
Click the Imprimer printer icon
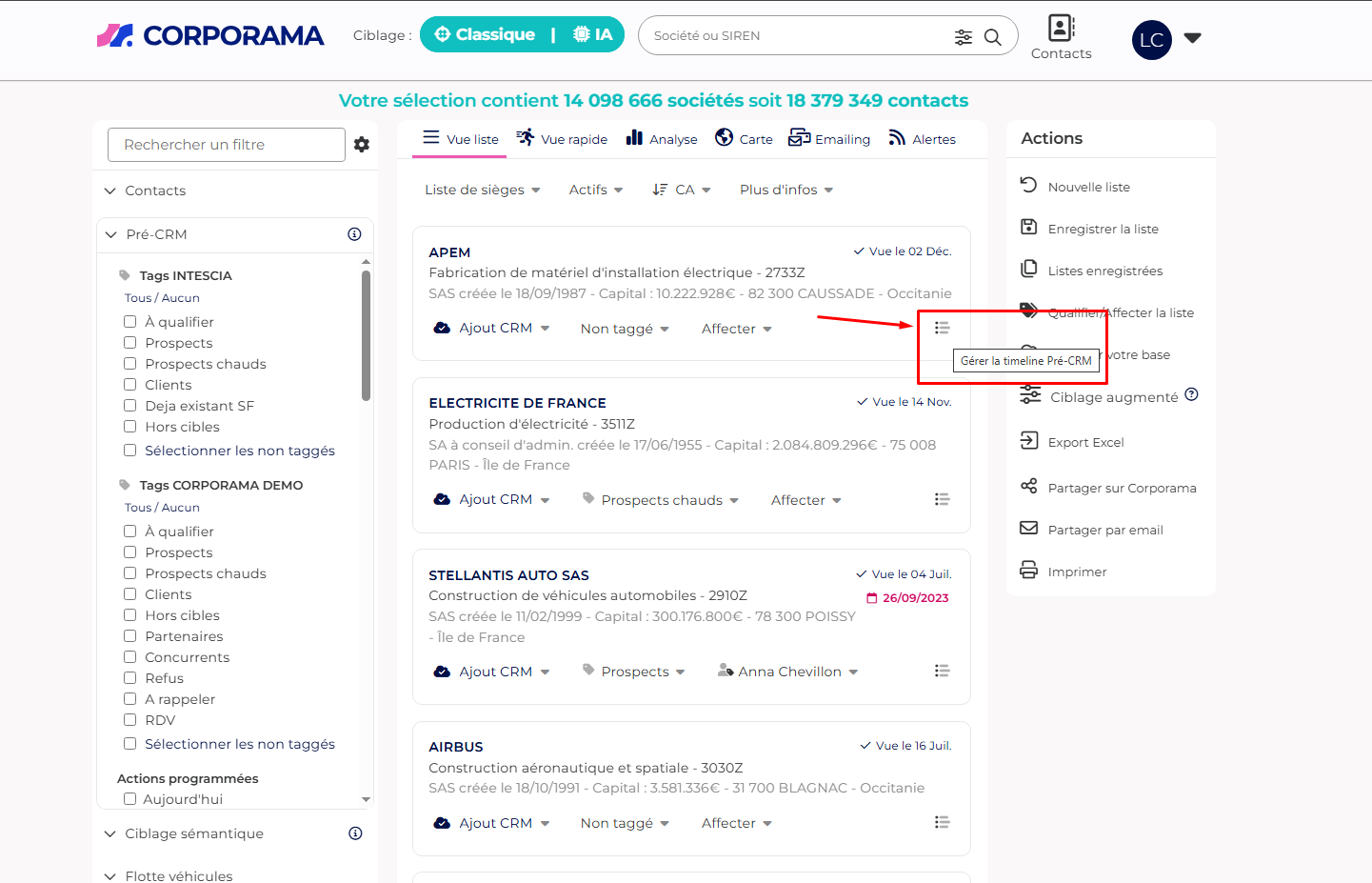(x=1029, y=571)
